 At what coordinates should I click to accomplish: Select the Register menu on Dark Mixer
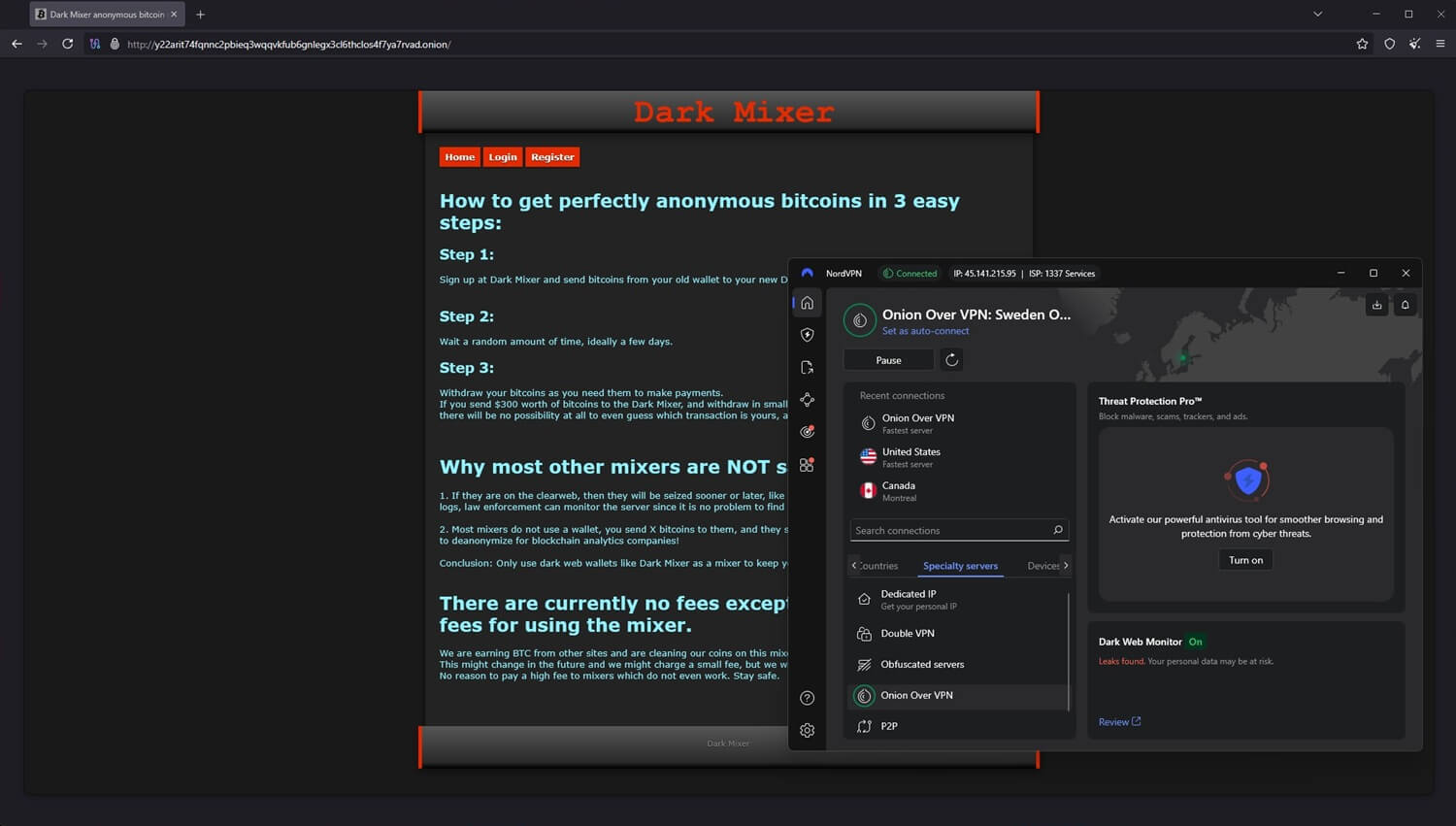[x=552, y=156]
